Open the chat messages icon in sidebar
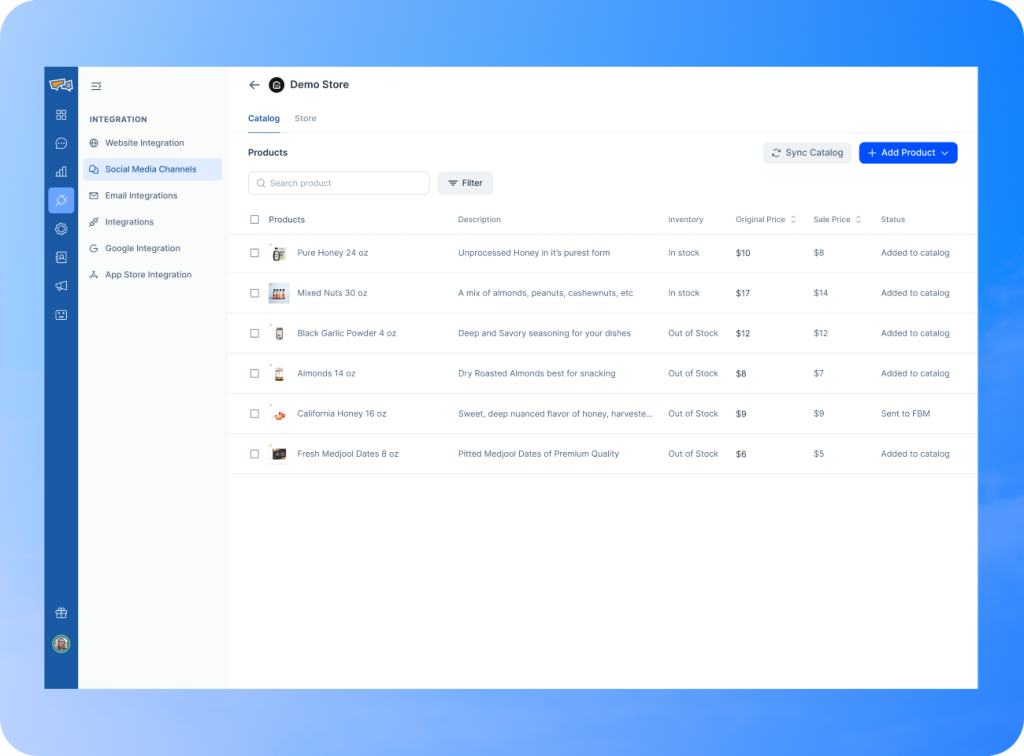 point(61,143)
